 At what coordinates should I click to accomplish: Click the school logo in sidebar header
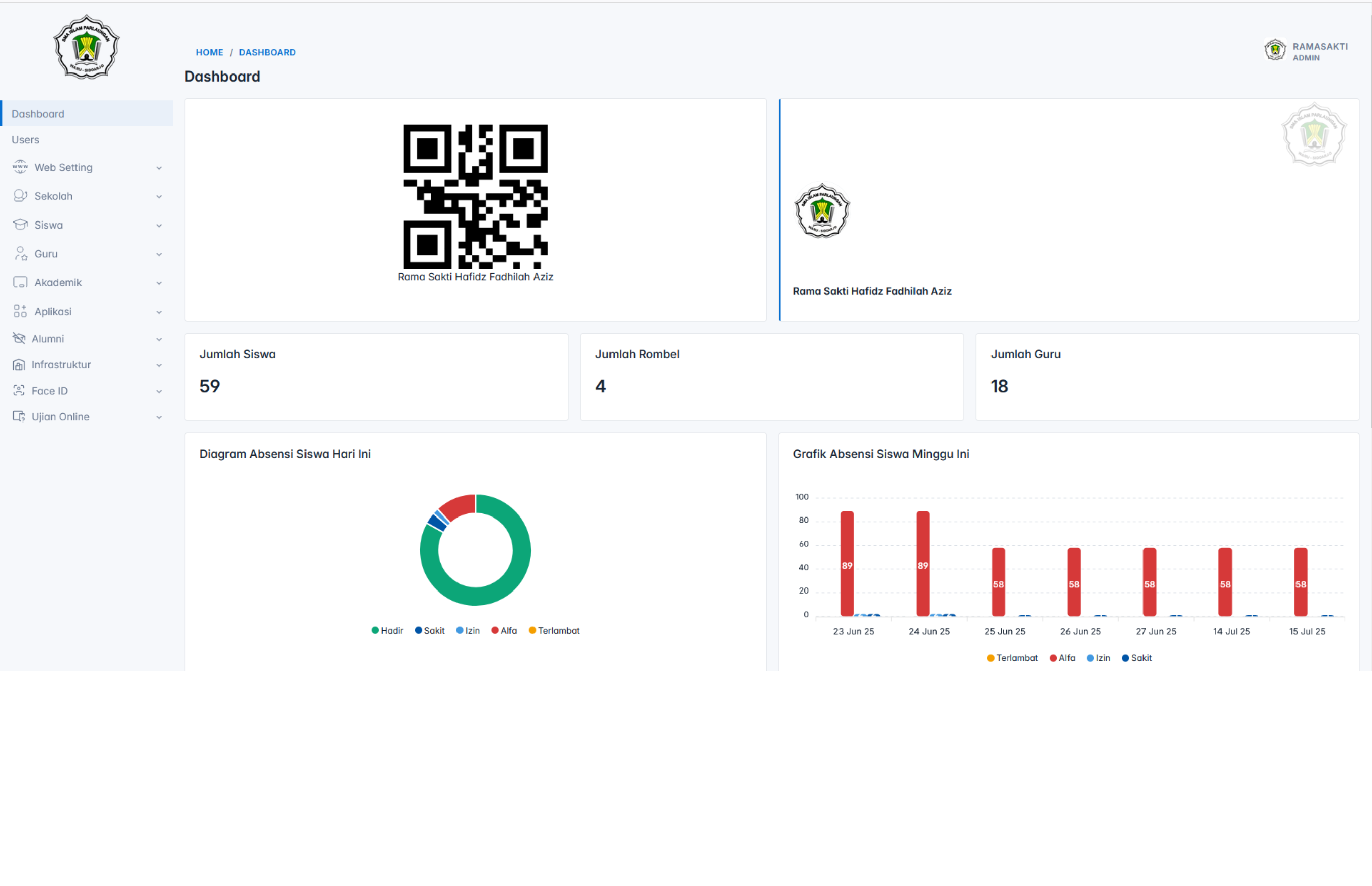[x=86, y=47]
